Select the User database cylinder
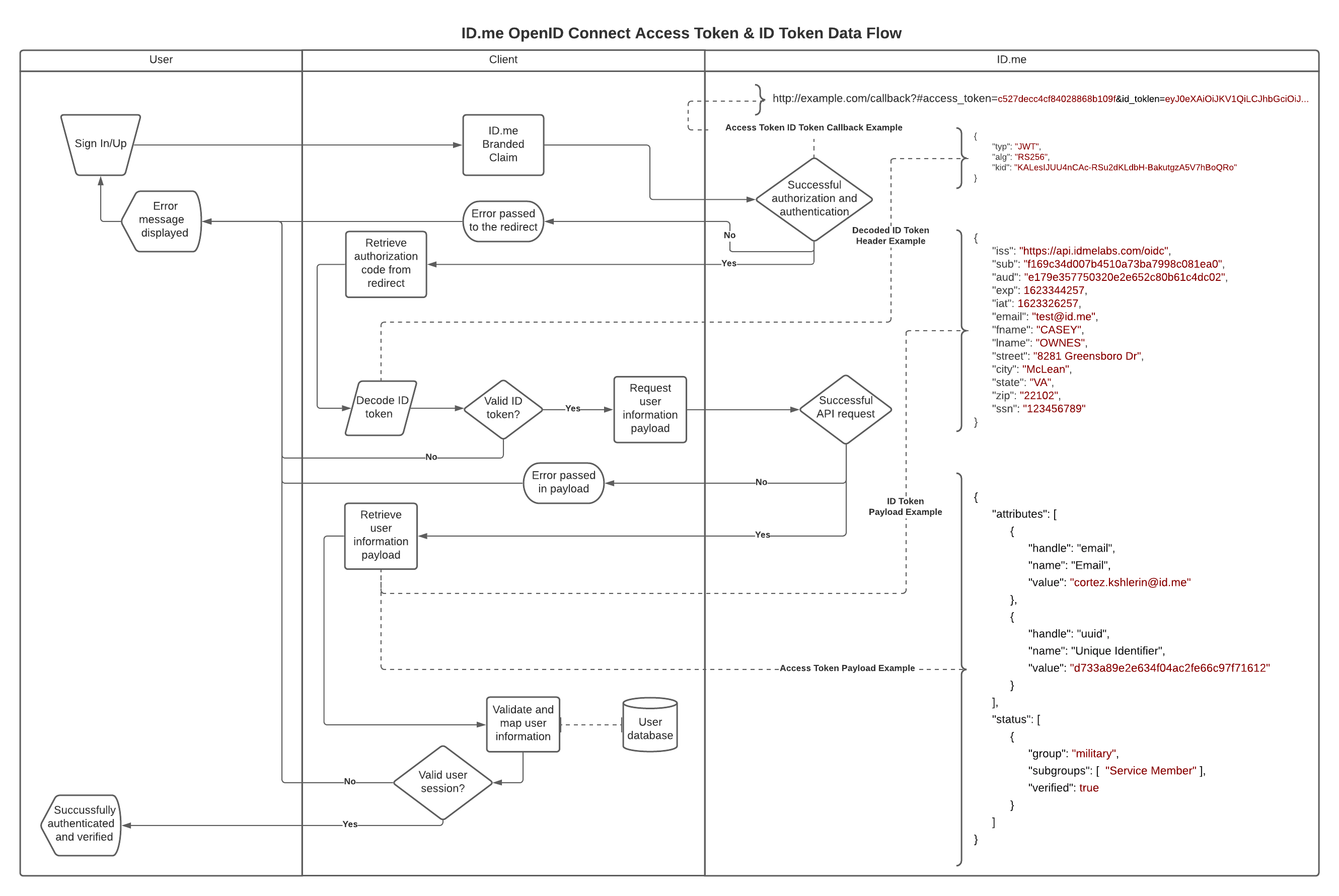Image resolution: width=1339 pixels, height=896 pixels. coord(650,724)
